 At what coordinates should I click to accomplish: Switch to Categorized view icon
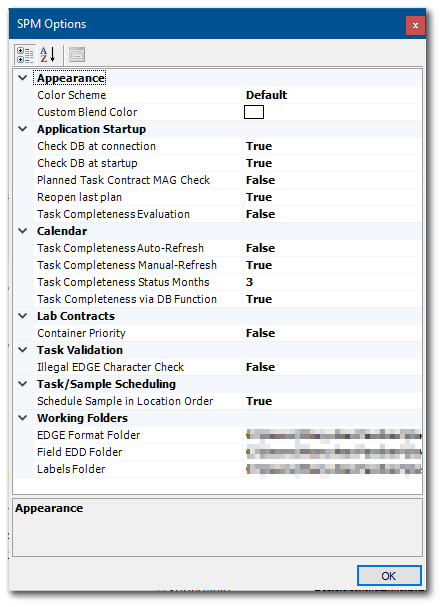[25, 55]
